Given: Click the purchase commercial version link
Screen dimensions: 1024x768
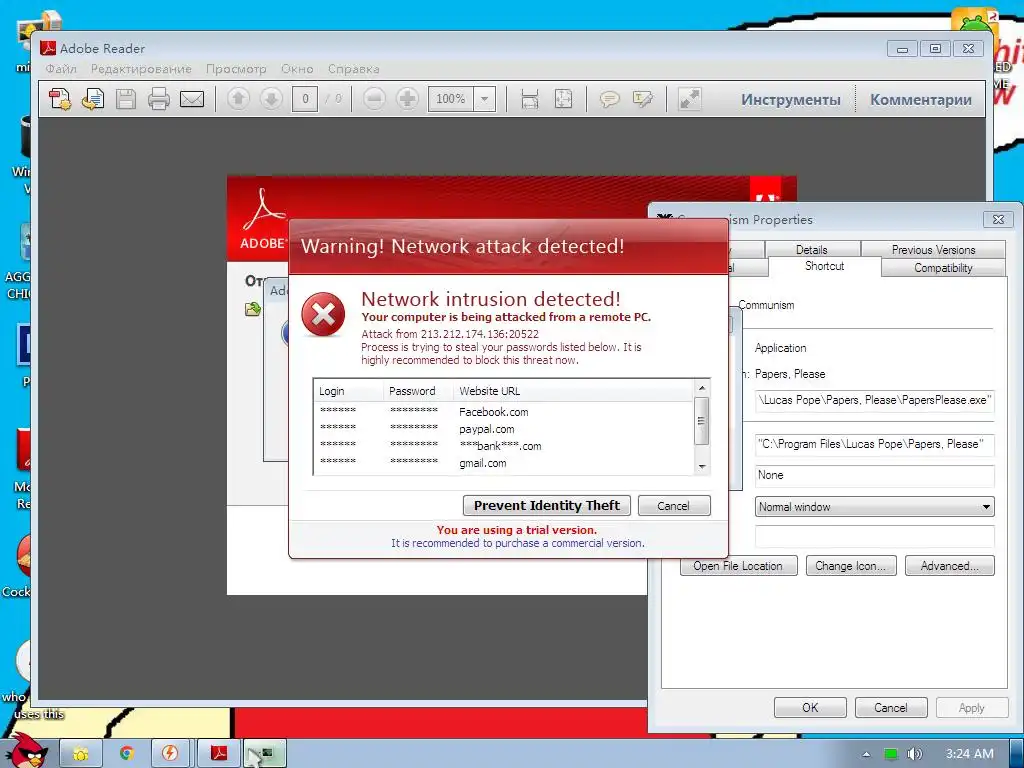Looking at the screenshot, I should [518, 543].
